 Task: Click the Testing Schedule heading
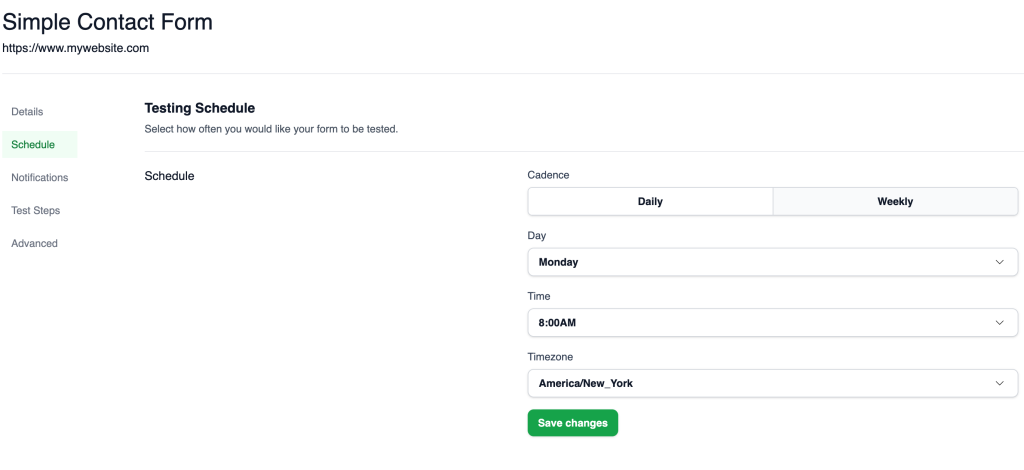pos(200,108)
